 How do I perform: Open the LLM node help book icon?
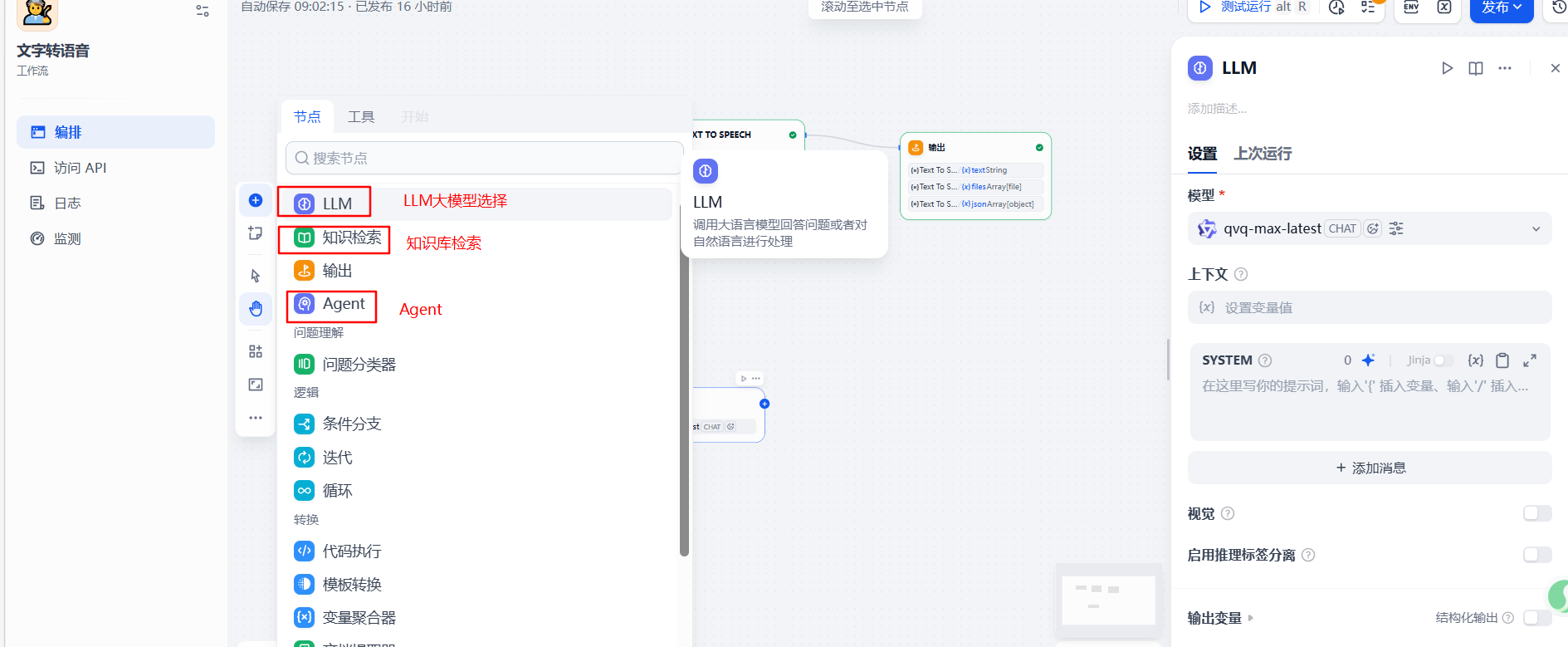tap(1476, 68)
